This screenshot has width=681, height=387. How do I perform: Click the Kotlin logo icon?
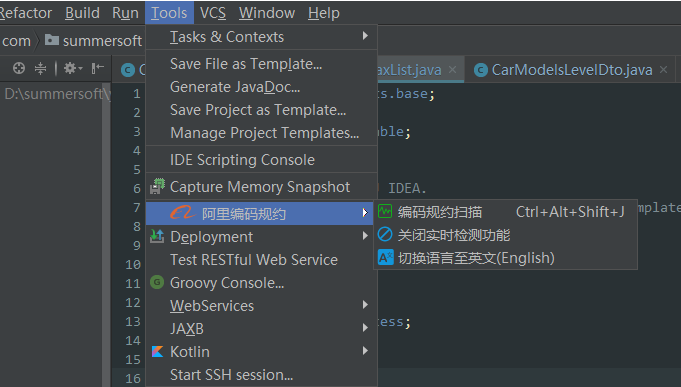click(157, 351)
